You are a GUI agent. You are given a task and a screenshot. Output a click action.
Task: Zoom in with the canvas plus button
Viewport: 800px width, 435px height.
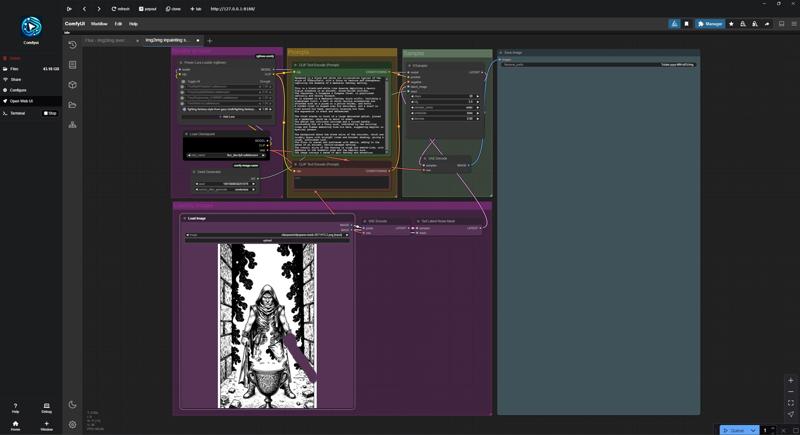pyautogui.click(x=791, y=380)
